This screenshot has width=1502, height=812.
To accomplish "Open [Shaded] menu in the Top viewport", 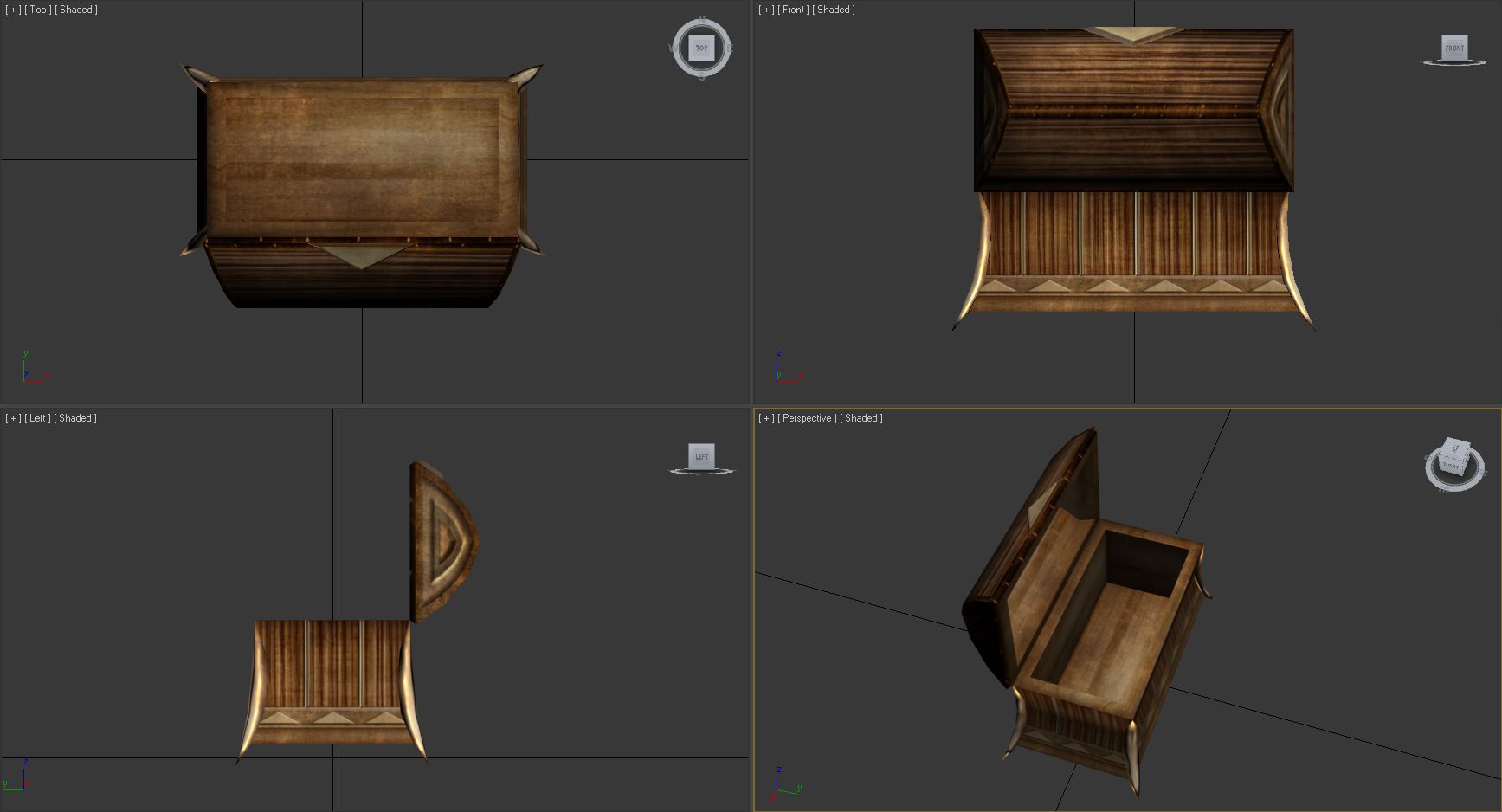I will click(76, 10).
